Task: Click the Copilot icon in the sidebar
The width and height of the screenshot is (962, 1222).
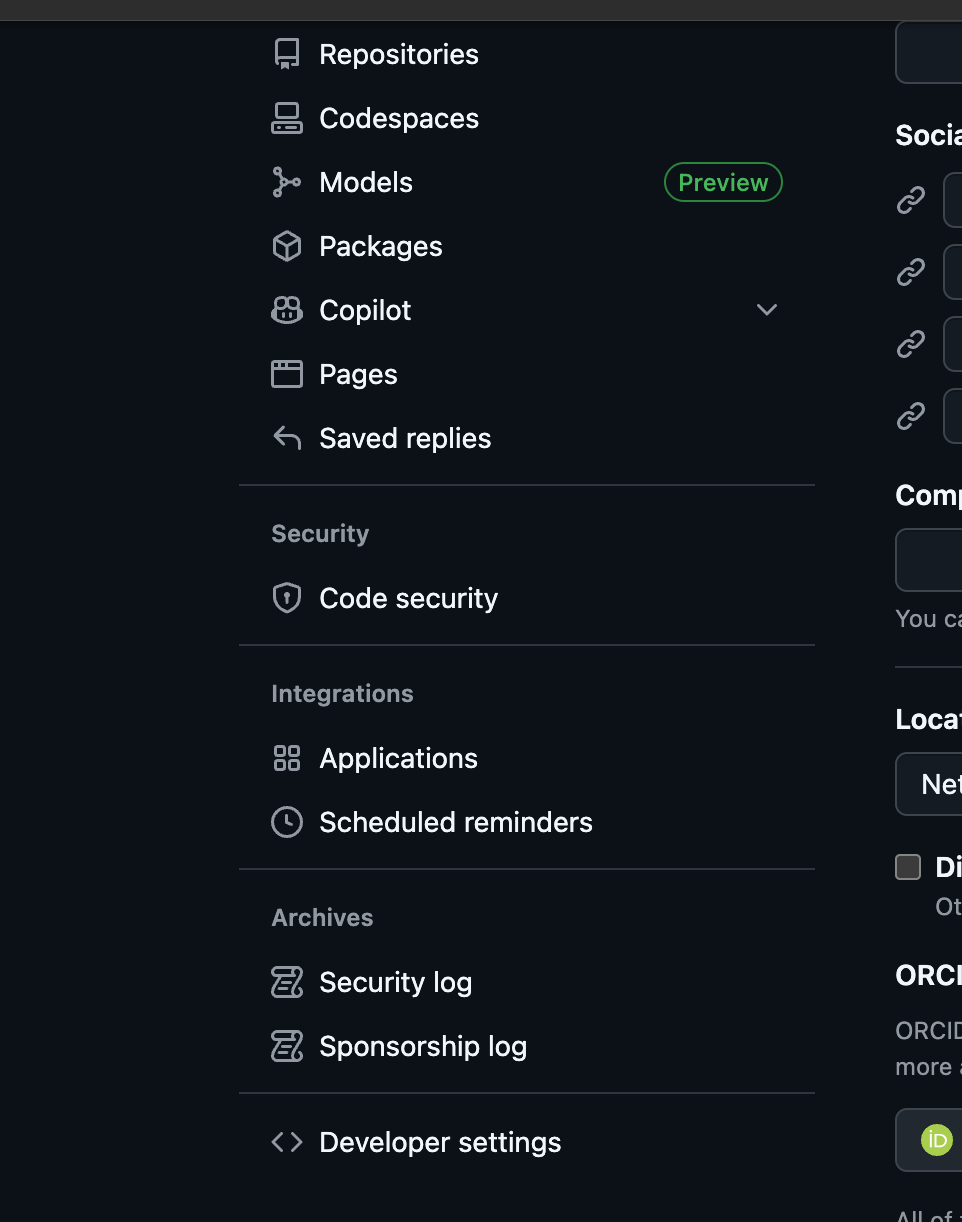Action: (x=287, y=309)
